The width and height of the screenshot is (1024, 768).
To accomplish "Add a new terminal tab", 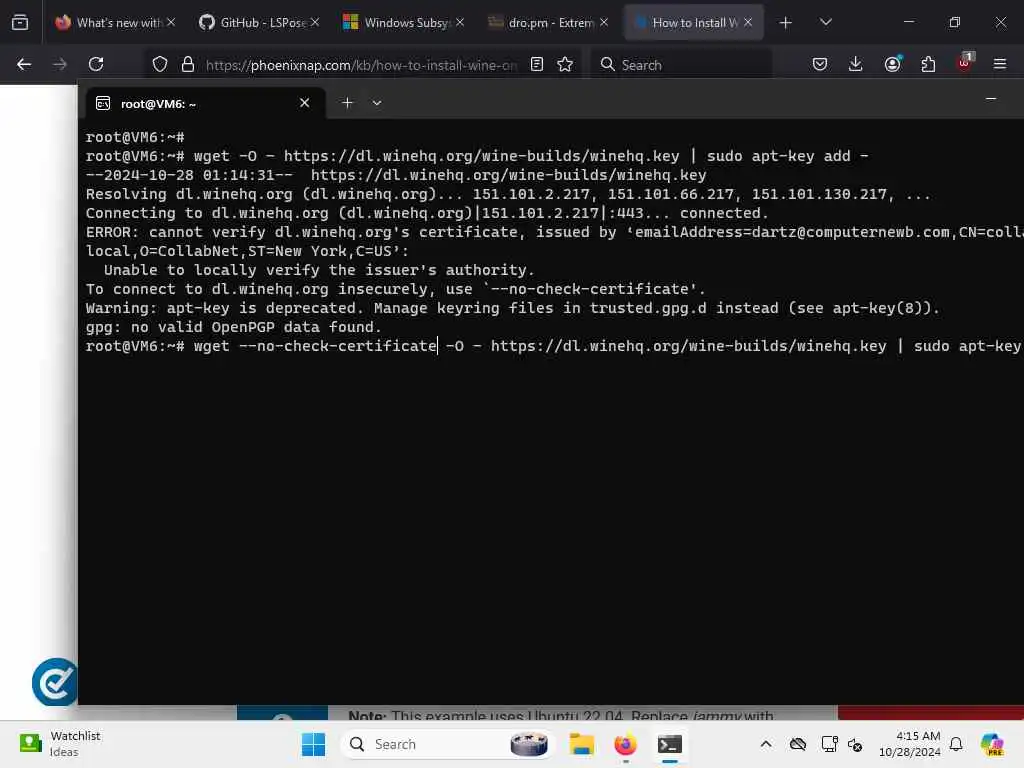I will (347, 103).
